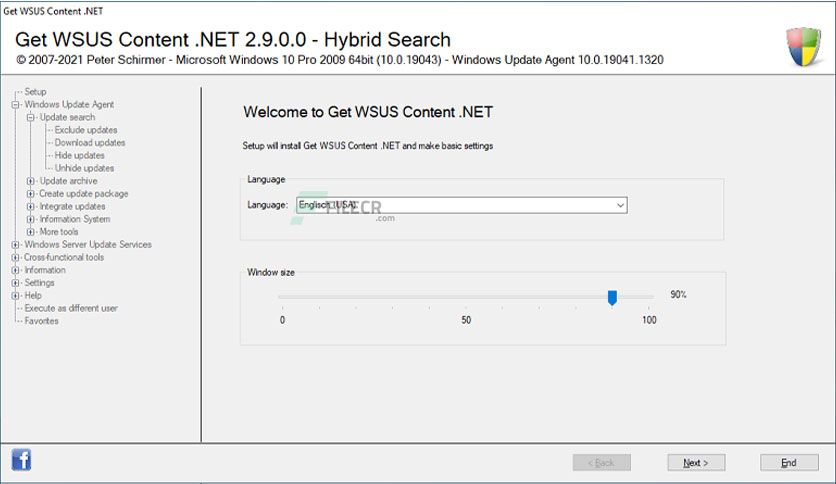
Task: Select the Help tree item
Action: 33,296
